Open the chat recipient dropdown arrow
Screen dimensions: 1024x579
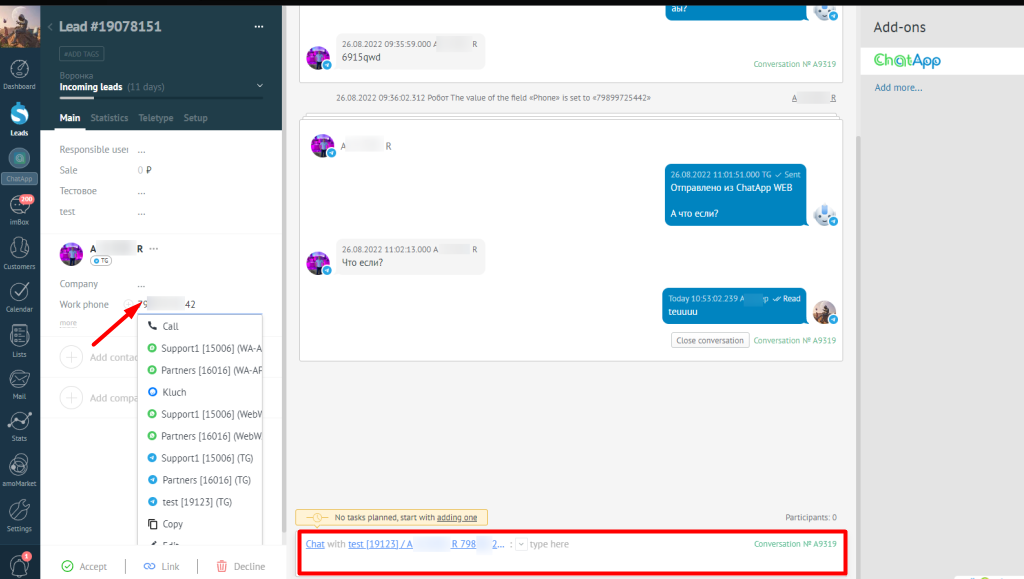[x=520, y=544]
